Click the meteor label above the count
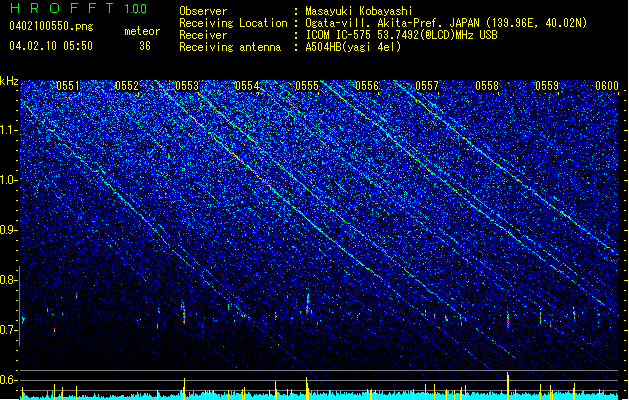Viewport: 629px width, 400px height. coord(142,31)
